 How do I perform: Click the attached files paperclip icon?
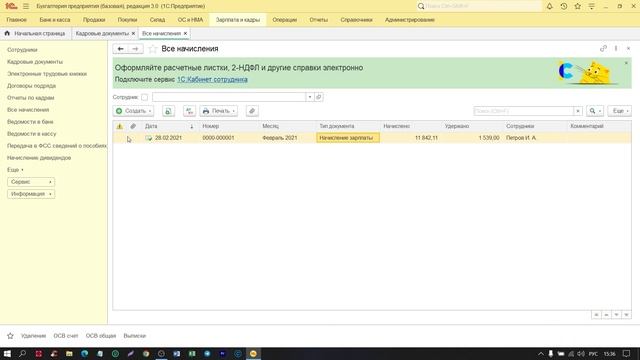tap(252, 111)
